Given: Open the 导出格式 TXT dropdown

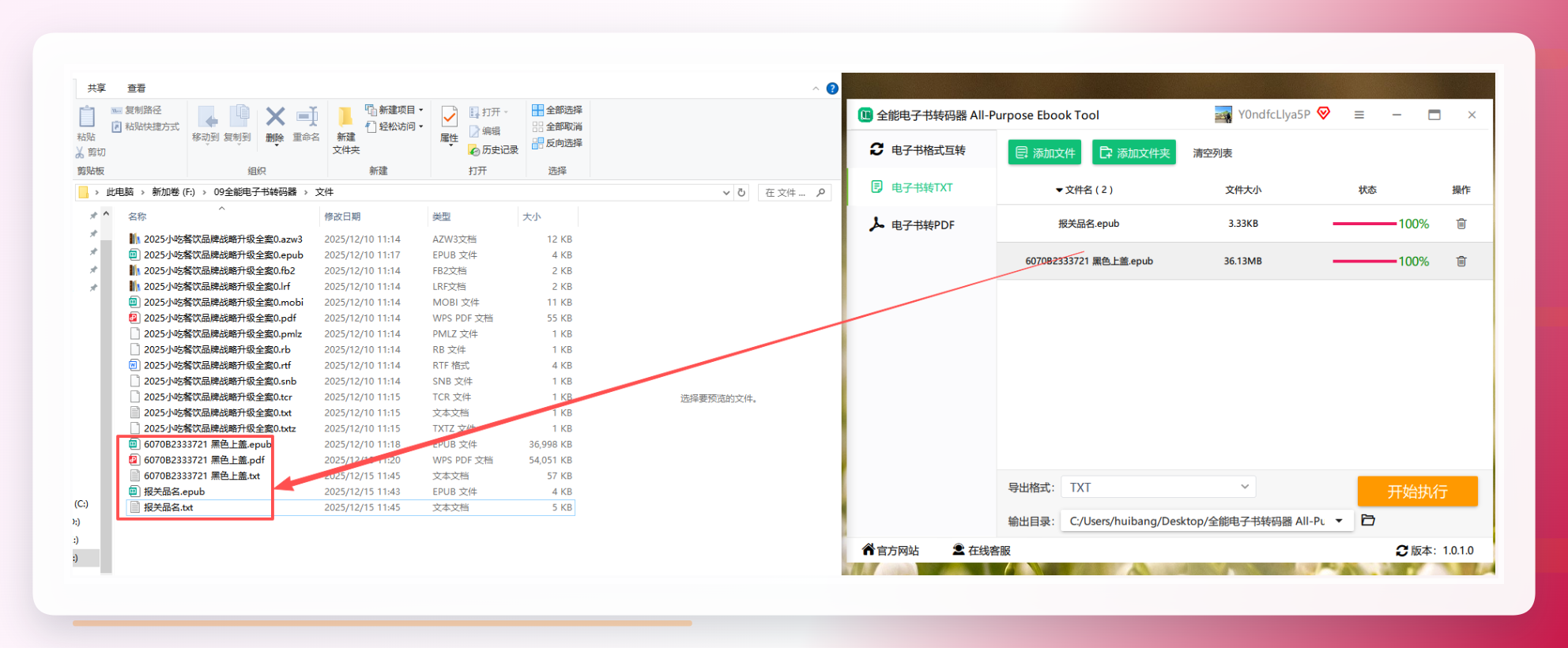Looking at the screenshot, I should pyautogui.click(x=1158, y=488).
